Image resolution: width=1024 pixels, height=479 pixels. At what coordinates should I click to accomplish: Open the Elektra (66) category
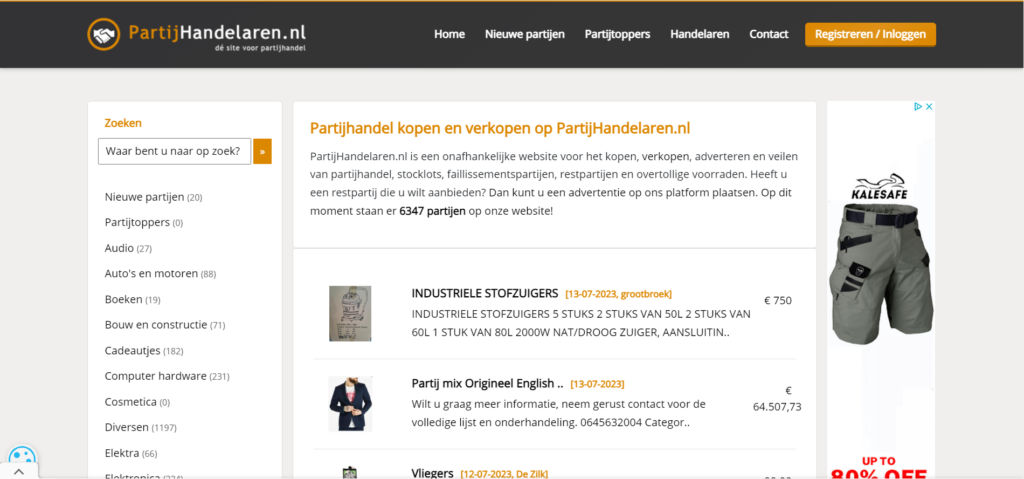pos(131,453)
